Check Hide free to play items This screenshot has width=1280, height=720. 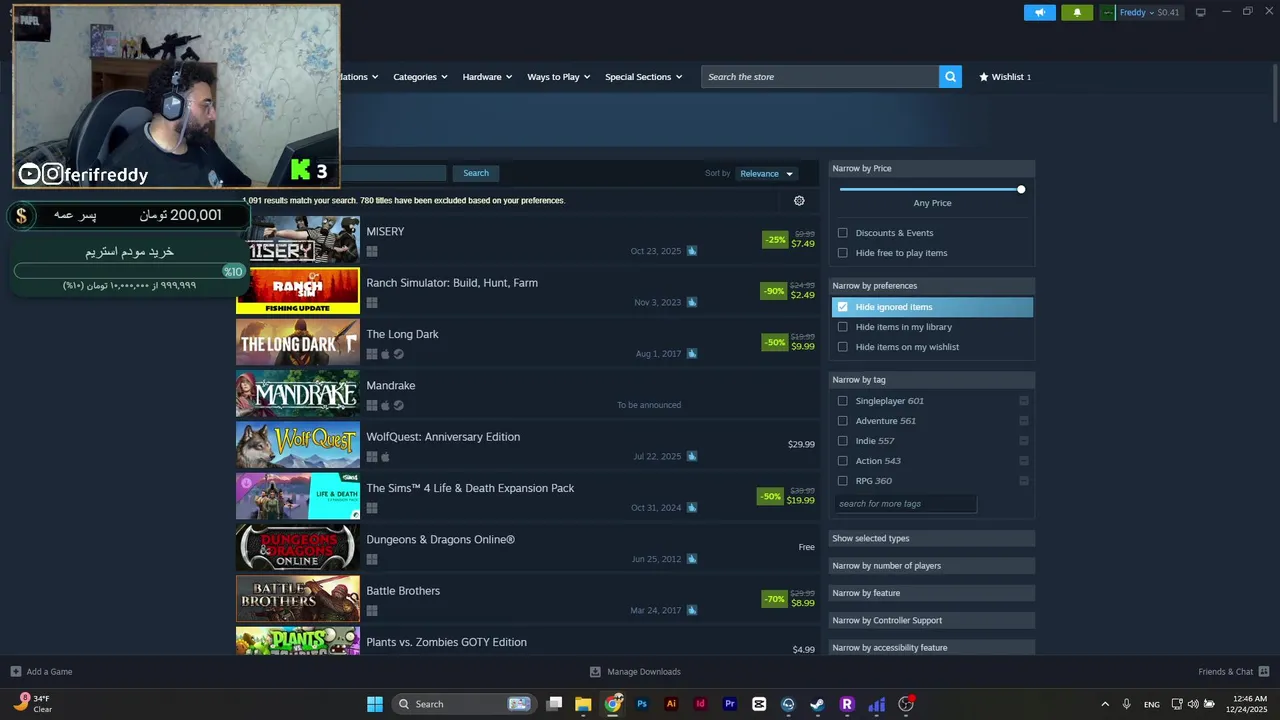point(842,253)
